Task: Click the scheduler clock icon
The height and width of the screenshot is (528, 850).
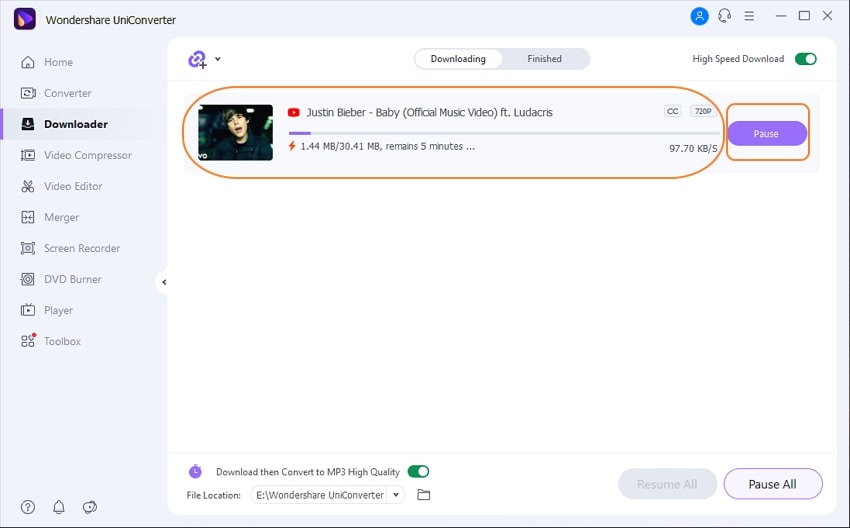Action: (x=195, y=472)
